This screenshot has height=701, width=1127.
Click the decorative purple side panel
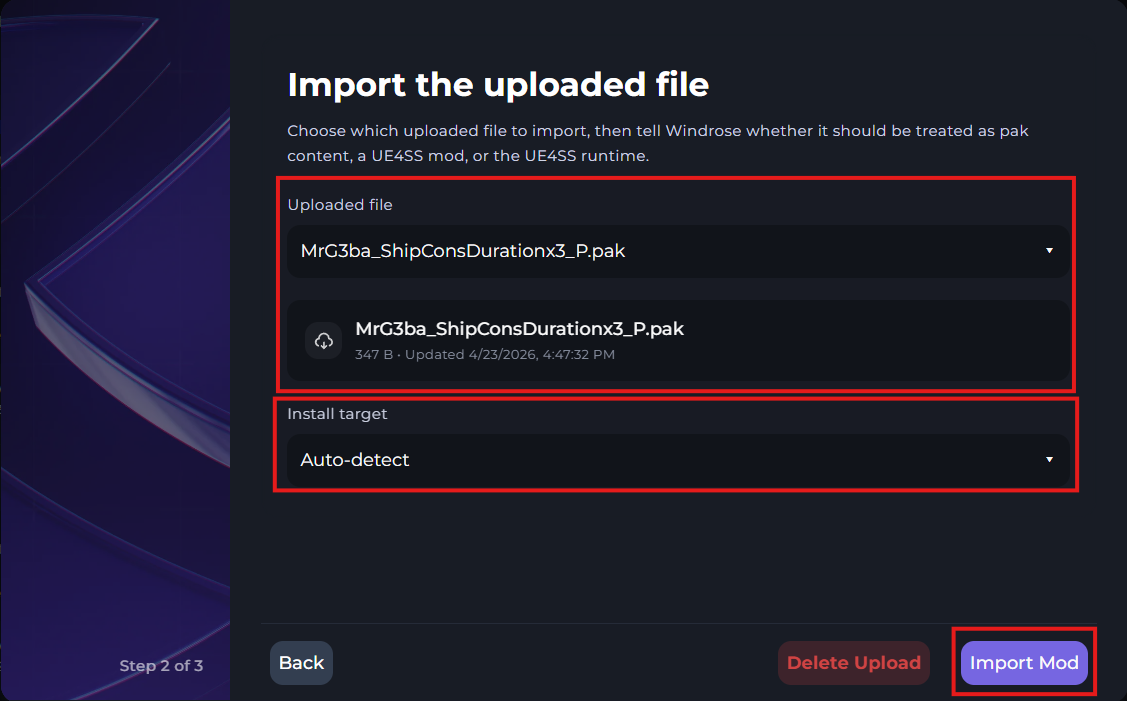tap(115, 300)
